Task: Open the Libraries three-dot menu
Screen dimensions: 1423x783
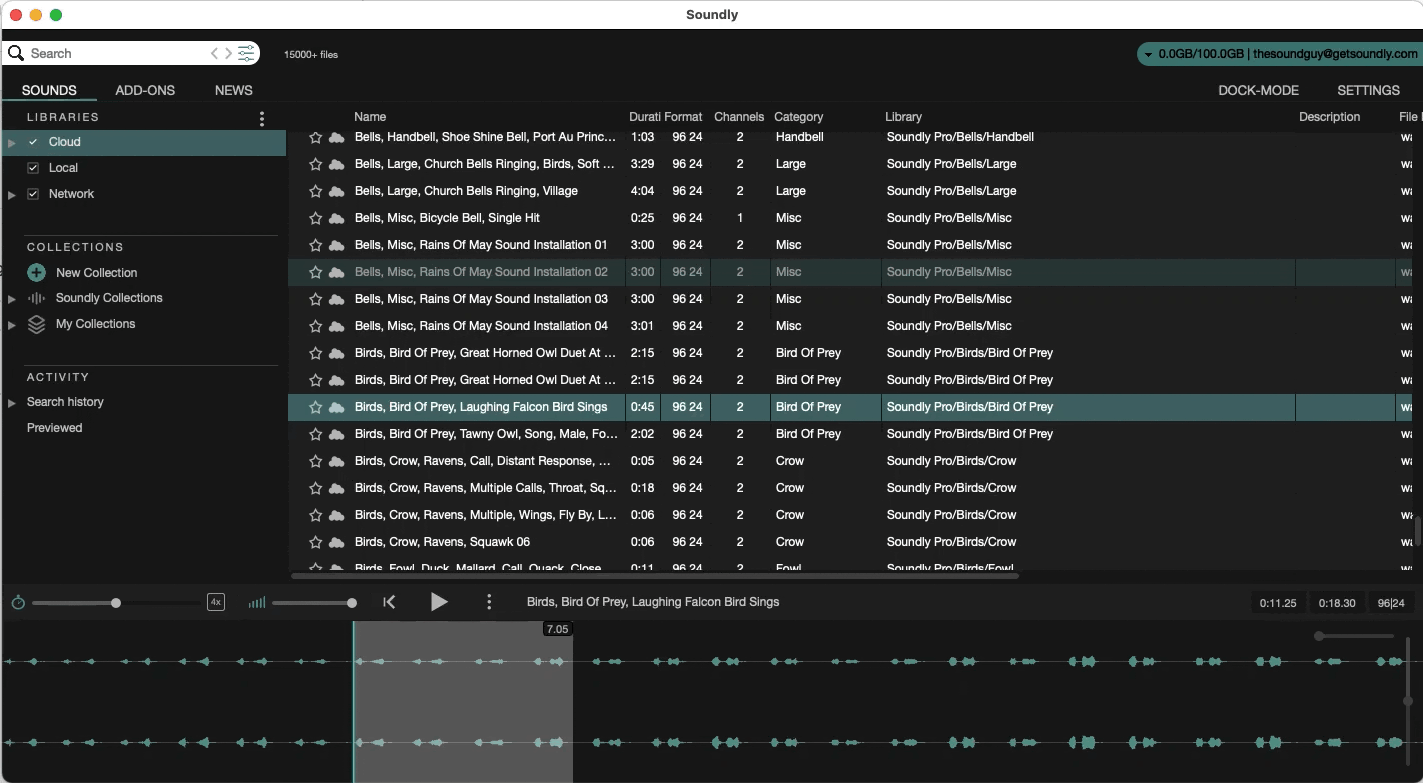Action: 262,119
